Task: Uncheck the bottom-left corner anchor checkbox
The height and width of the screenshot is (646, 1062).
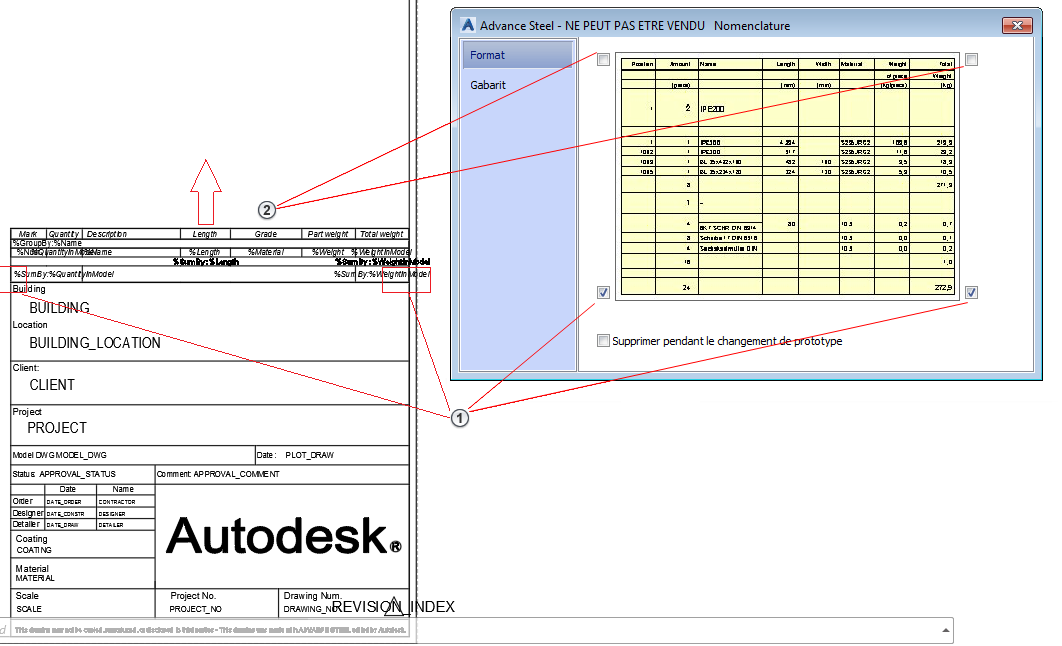Action: 603,293
